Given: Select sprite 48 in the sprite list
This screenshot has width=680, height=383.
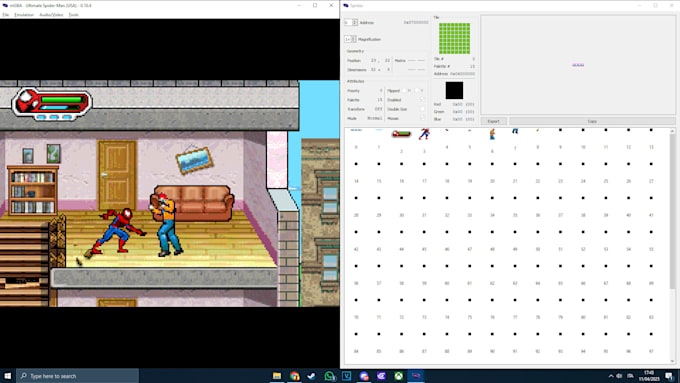Looking at the screenshot, I should pyautogui.click(x=492, y=241).
